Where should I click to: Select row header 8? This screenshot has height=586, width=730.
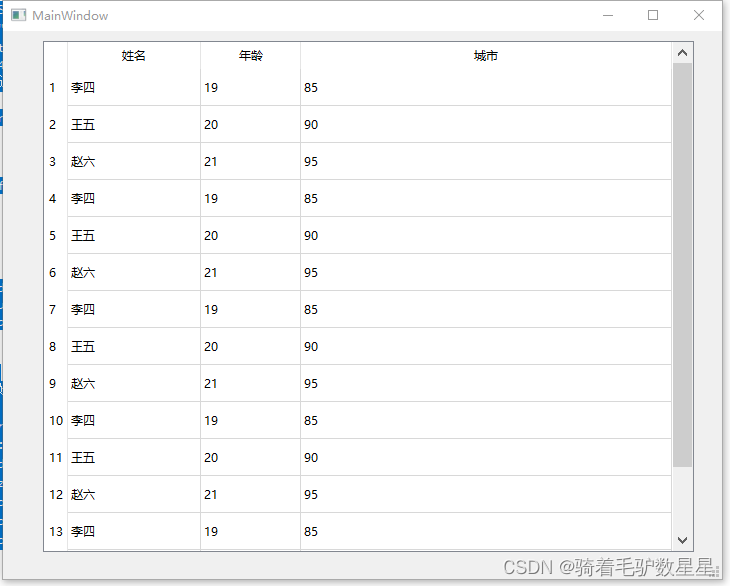coord(56,346)
